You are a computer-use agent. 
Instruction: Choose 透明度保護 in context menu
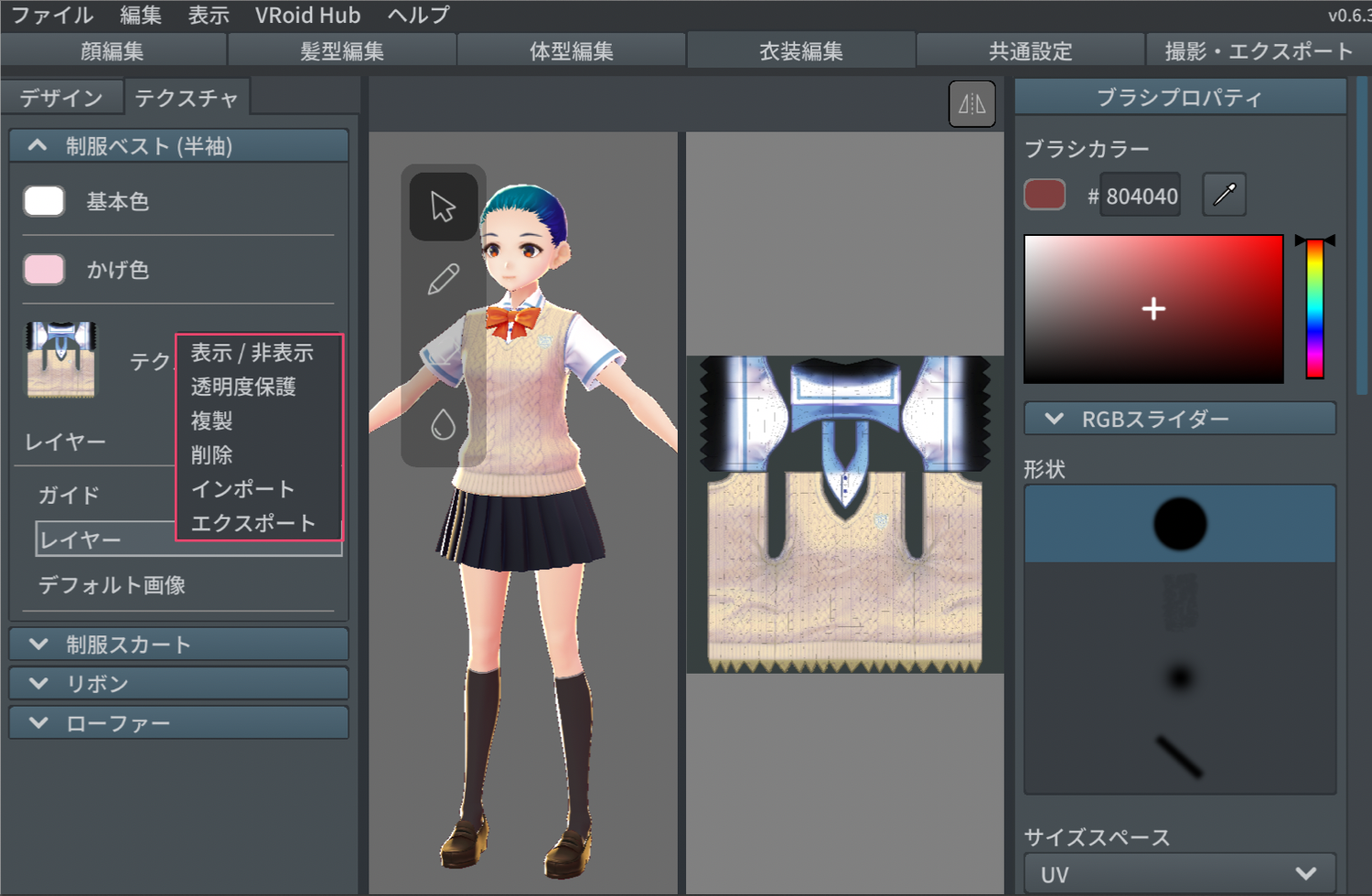coord(243,387)
